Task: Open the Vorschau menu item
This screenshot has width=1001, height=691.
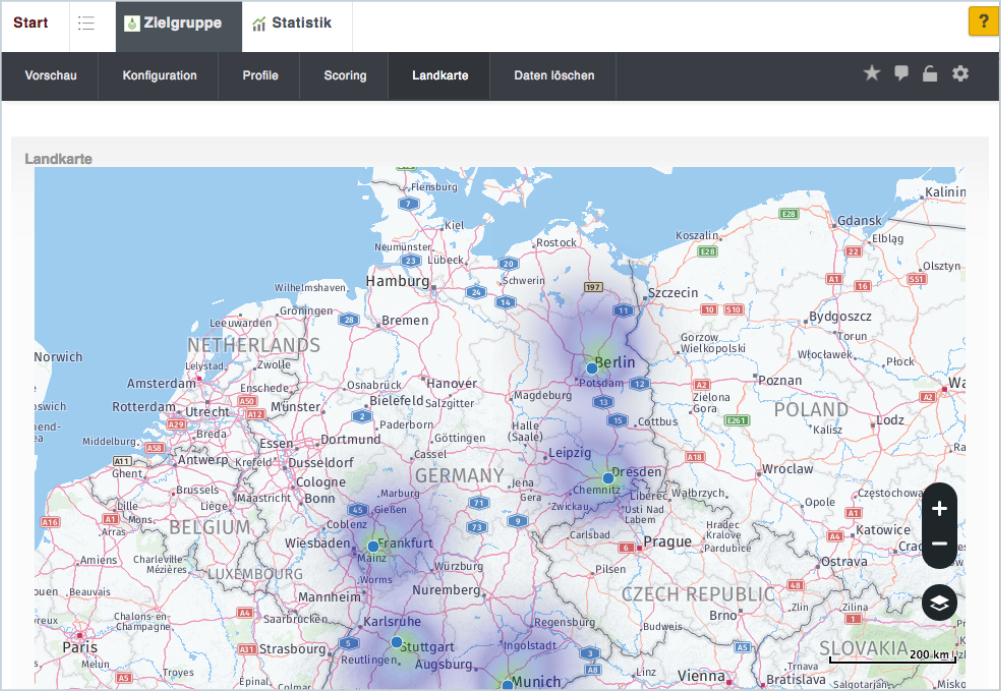Action: point(50,76)
